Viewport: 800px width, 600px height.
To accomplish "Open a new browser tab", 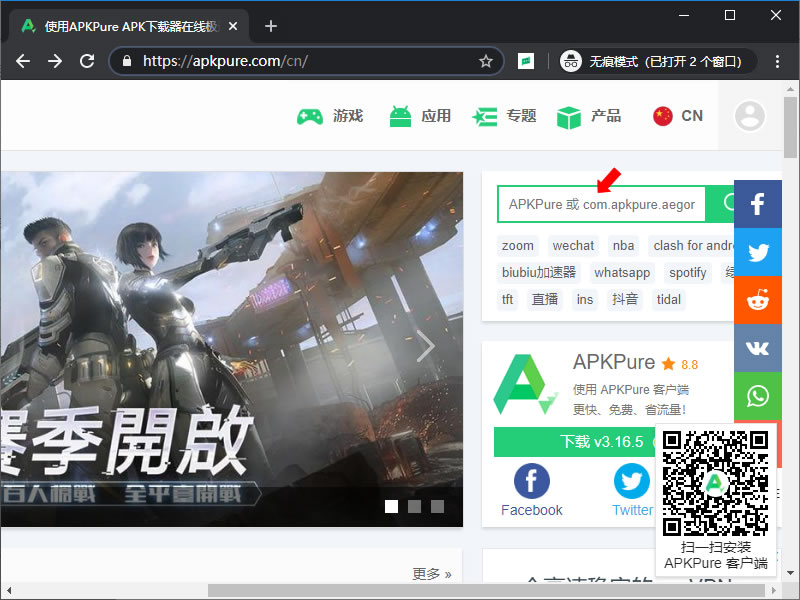I will (x=271, y=26).
